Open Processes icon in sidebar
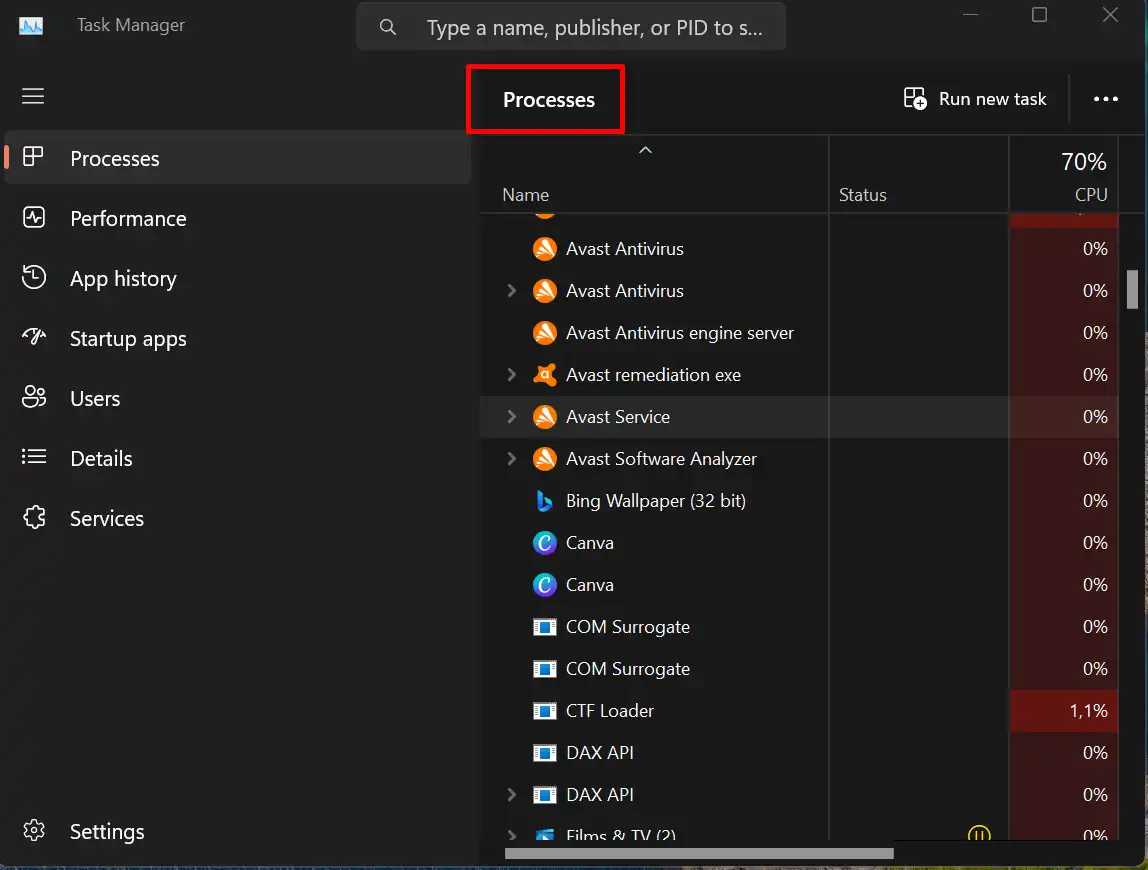Screen dimensions: 1148x870 click(34, 157)
